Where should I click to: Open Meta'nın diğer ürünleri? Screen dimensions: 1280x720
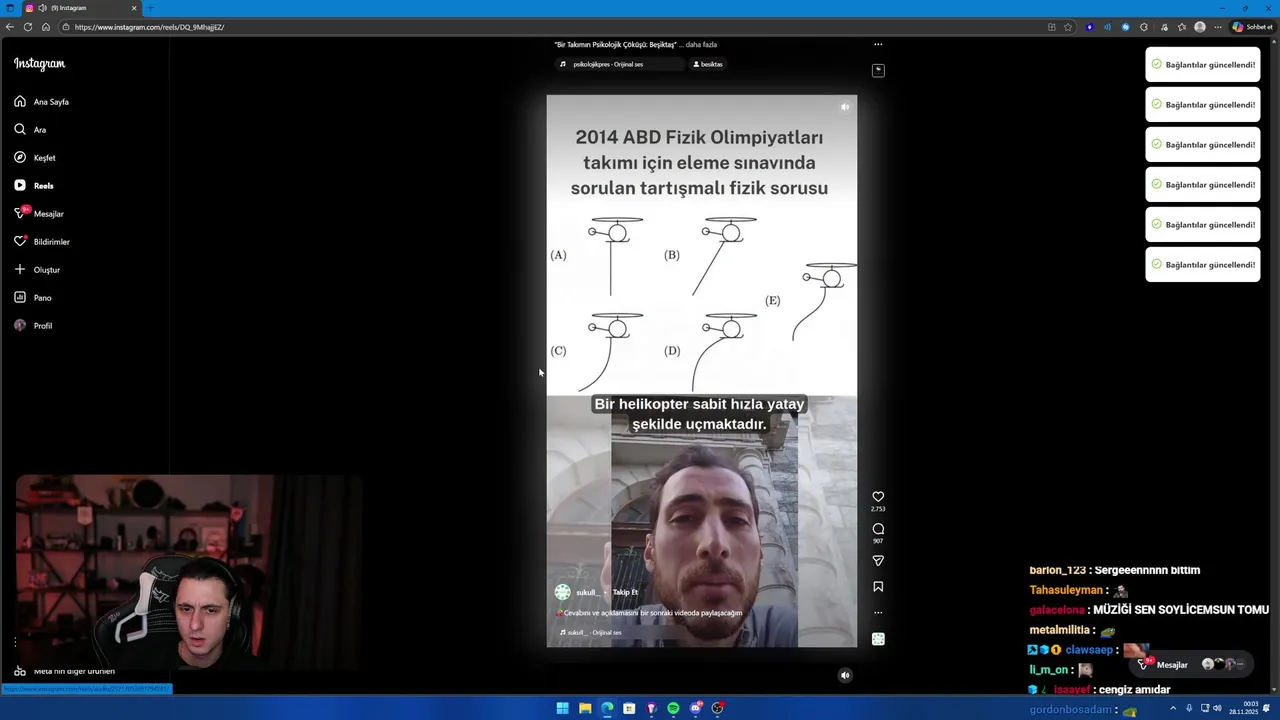64,671
